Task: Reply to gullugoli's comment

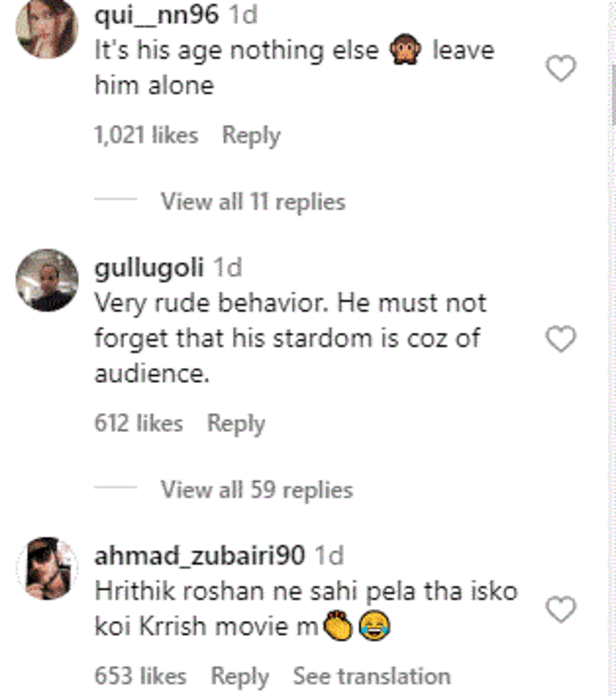Action: tap(236, 423)
